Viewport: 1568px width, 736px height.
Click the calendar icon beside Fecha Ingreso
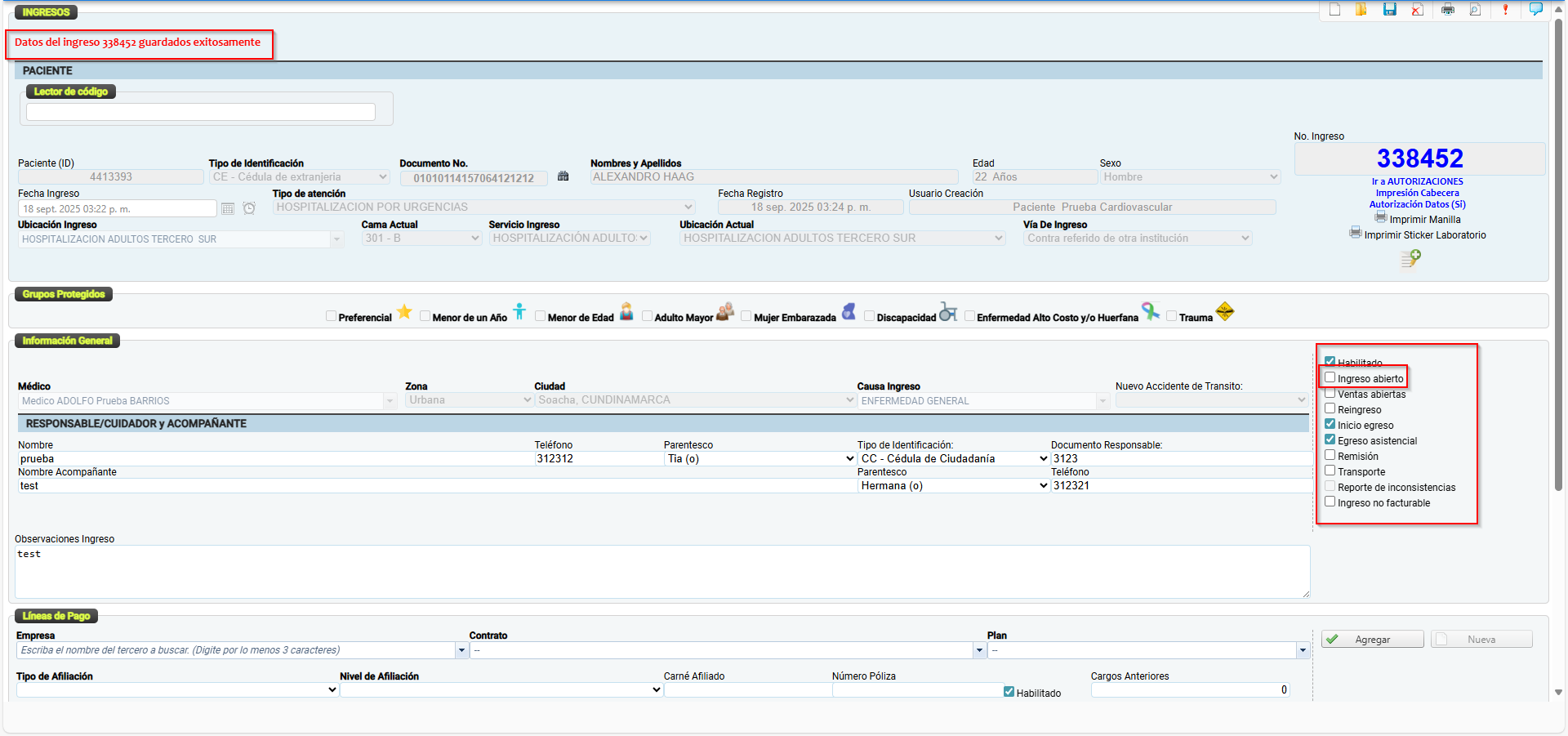(x=228, y=209)
